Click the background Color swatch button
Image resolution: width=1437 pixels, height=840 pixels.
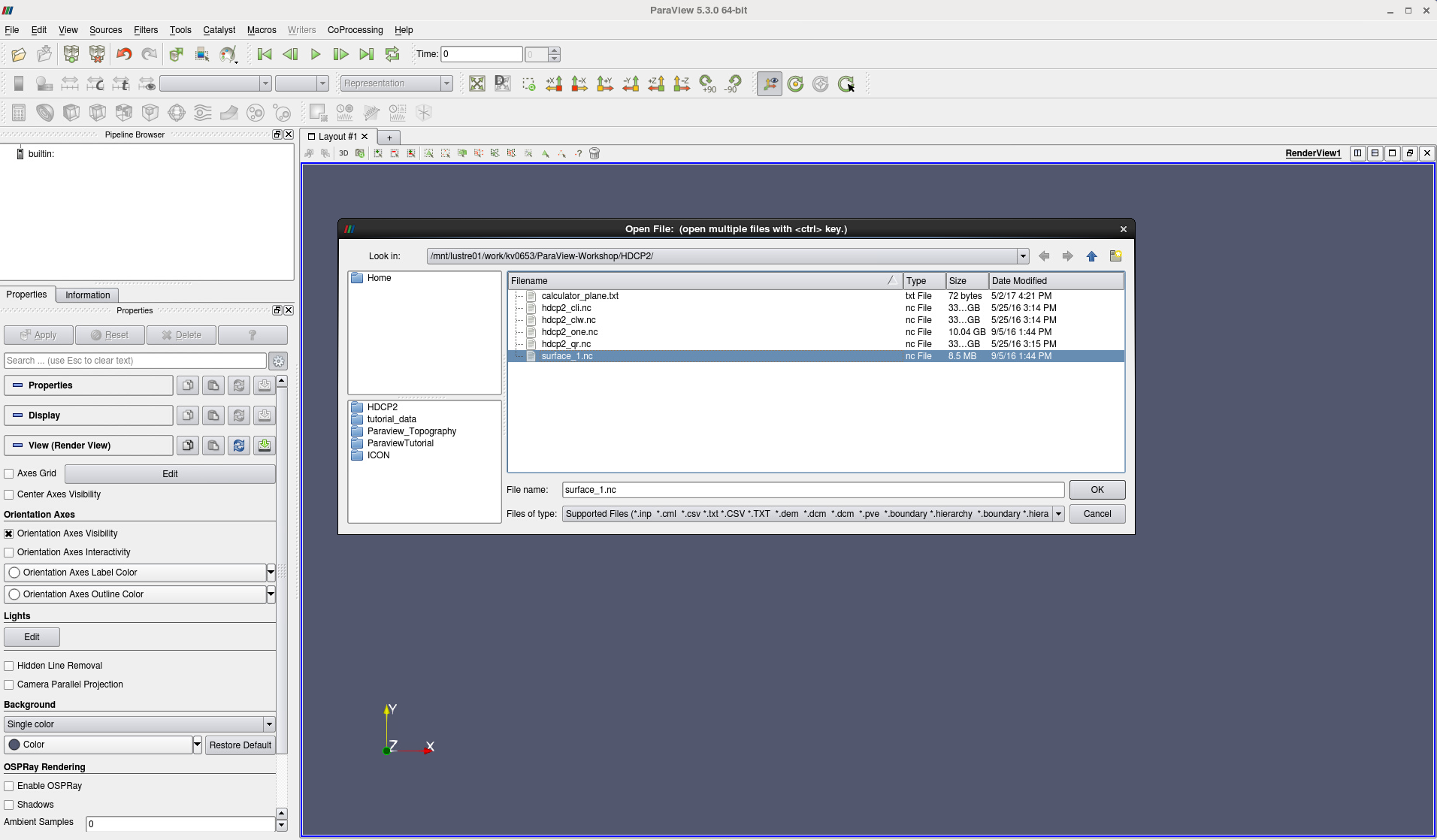click(x=98, y=745)
